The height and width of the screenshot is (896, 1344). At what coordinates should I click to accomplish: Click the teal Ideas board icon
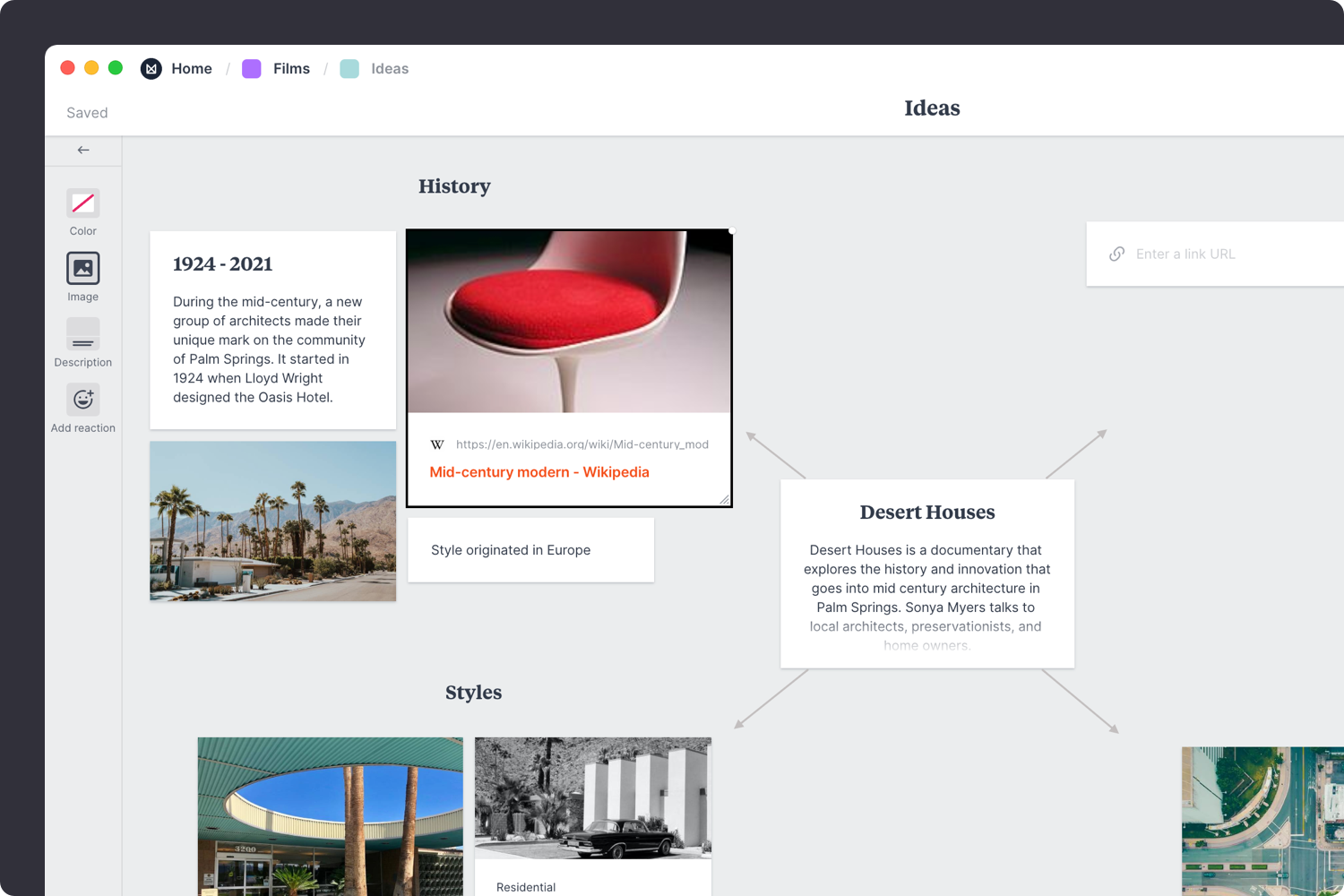click(349, 69)
